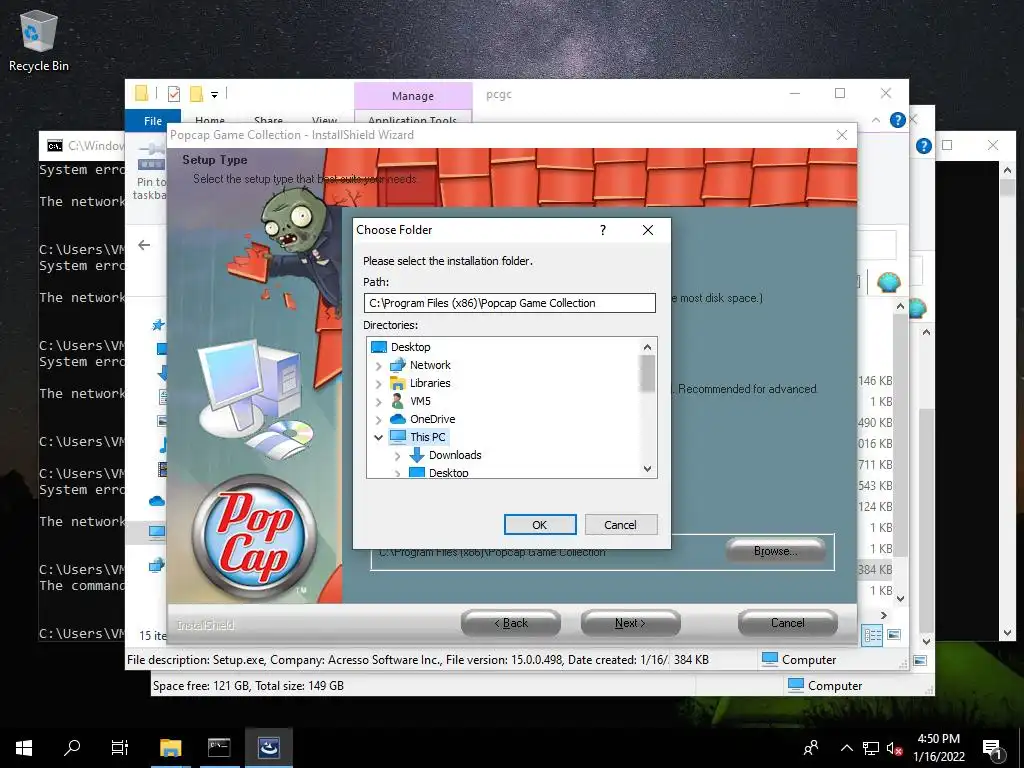Viewport: 1024px width, 768px height.
Task: Open the Windows Start menu
Action: pyautogui.click(x=24, y=747)
